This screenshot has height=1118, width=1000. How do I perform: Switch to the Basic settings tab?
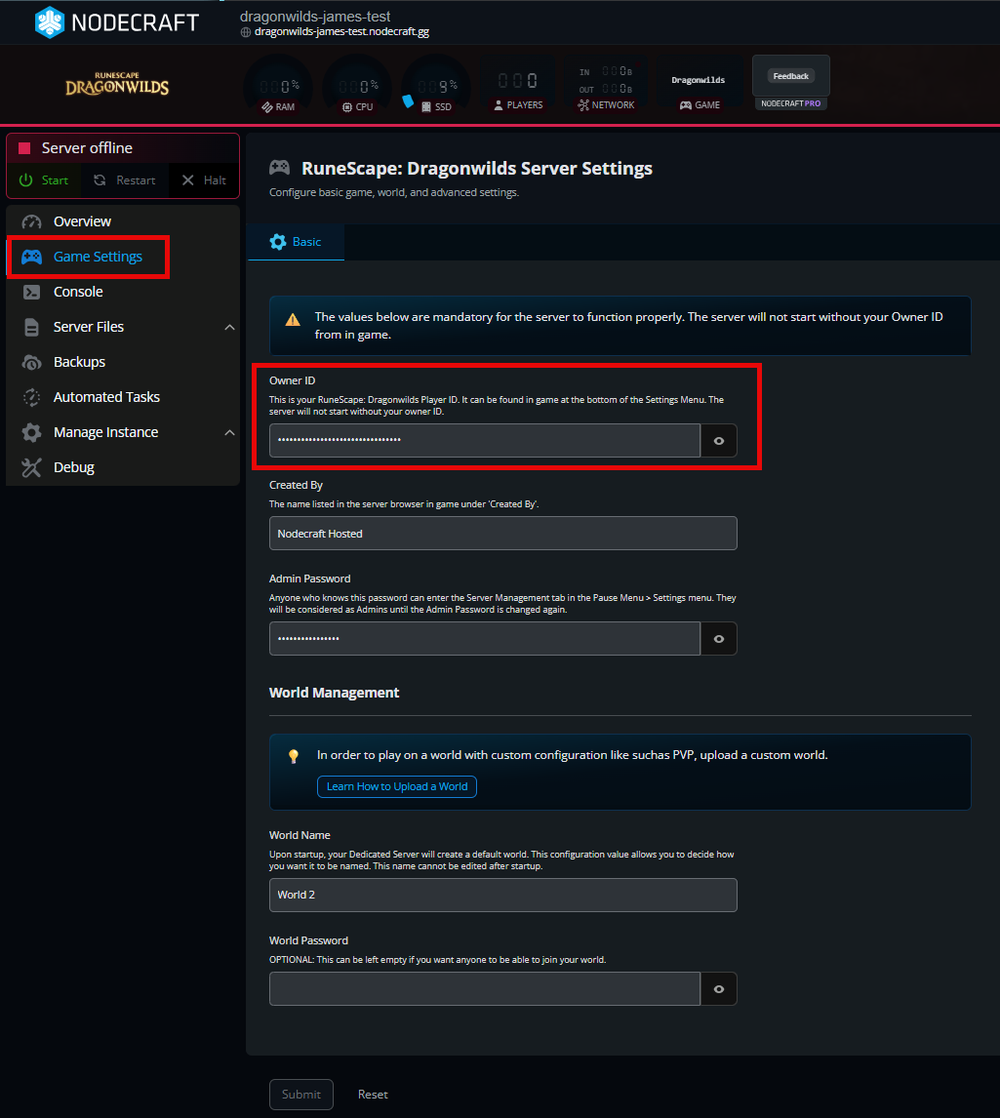[296, 241]
